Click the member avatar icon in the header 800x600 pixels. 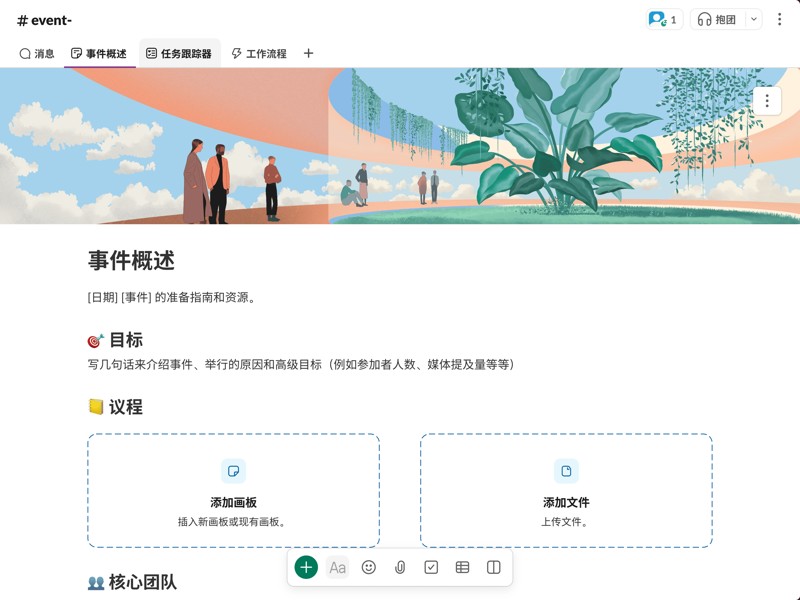click(x=657, y=18)
